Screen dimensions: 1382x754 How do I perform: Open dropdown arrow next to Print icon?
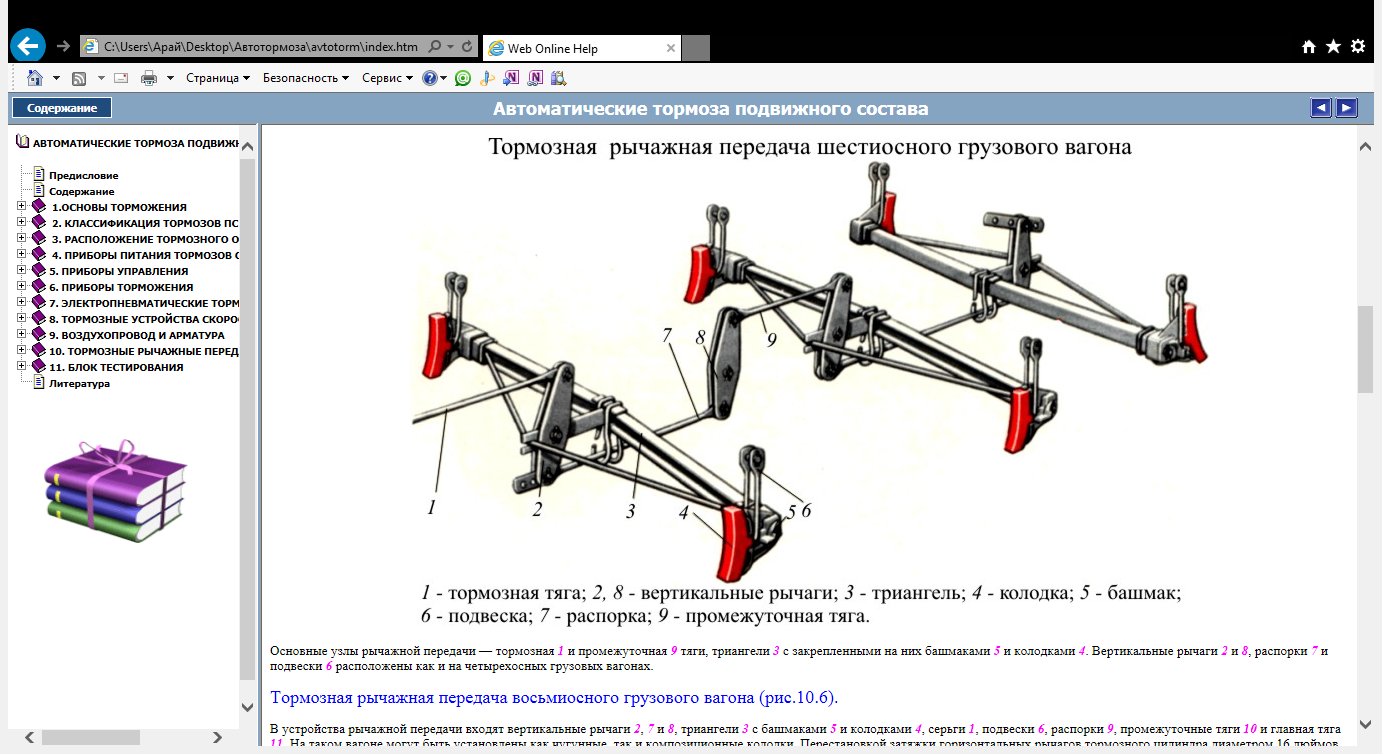tap(171, 78)
